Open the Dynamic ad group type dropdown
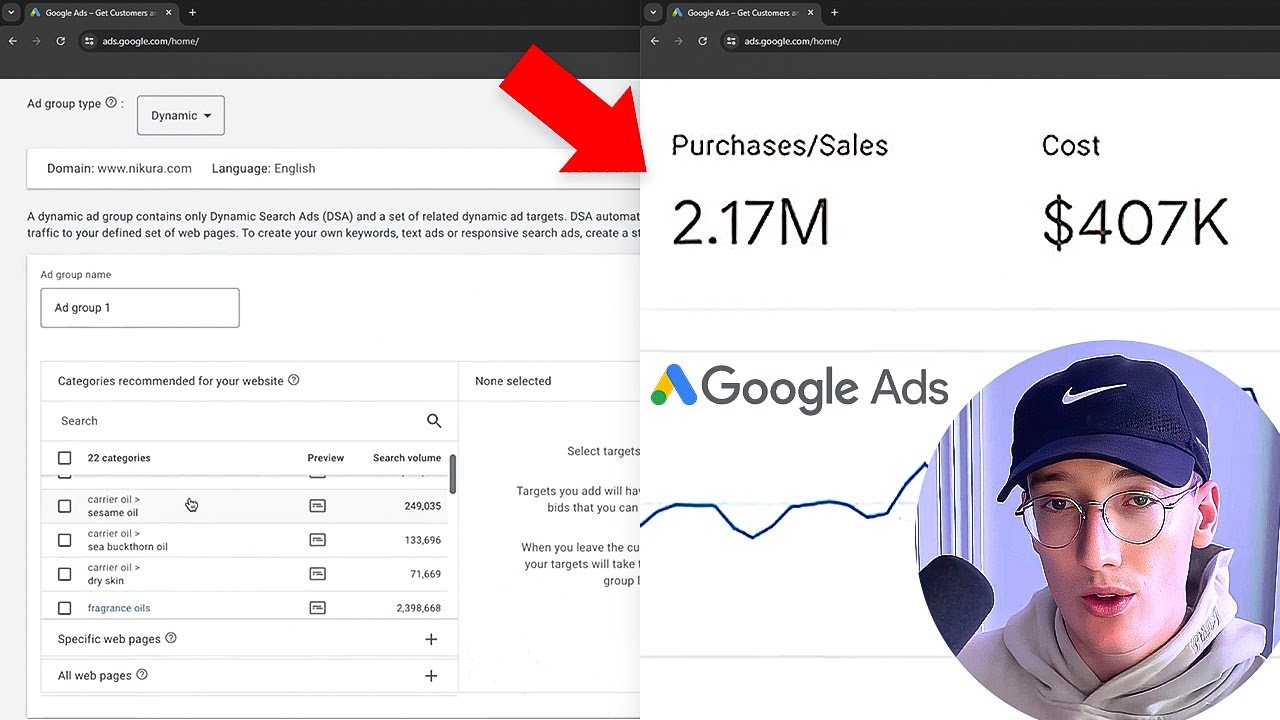 (181, 115)
